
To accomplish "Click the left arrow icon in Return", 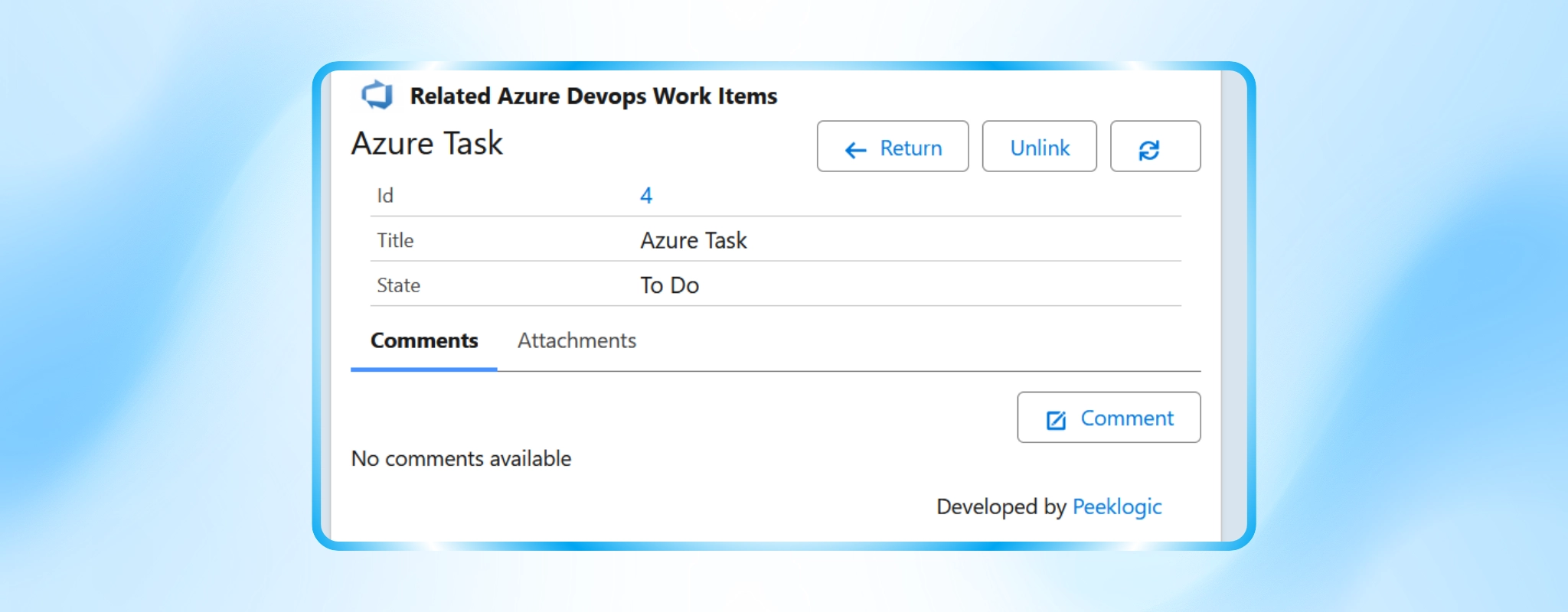I will [x=855, y=150].
